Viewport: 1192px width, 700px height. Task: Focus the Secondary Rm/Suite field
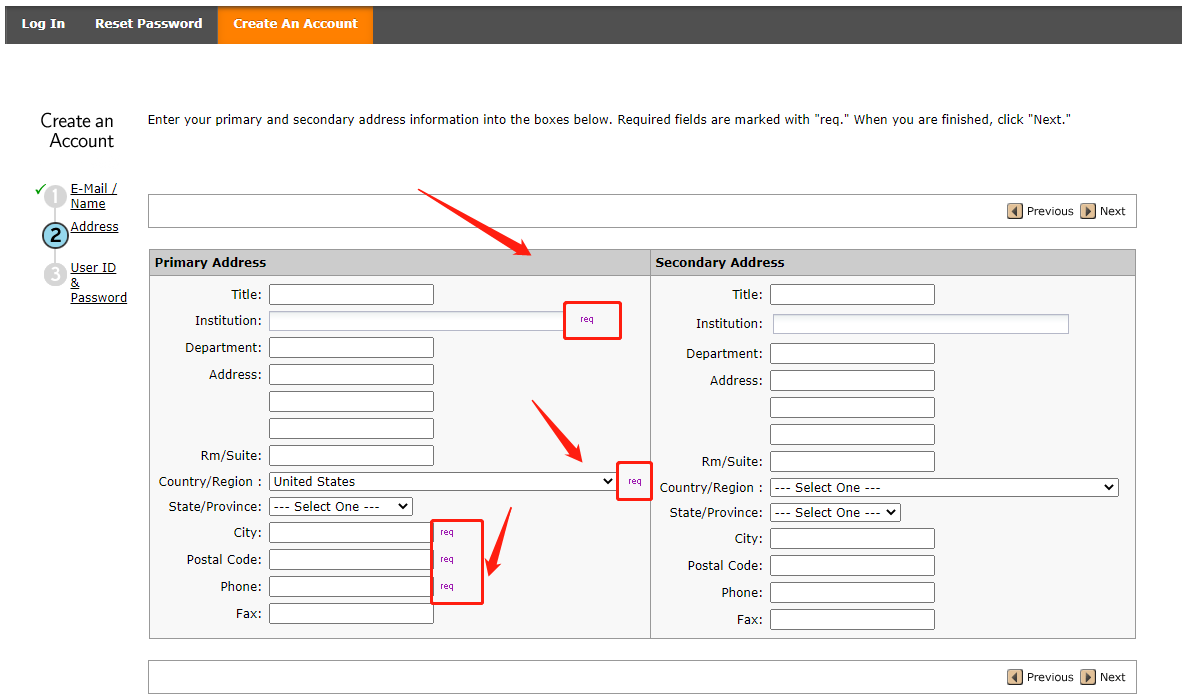click(852, 462)
